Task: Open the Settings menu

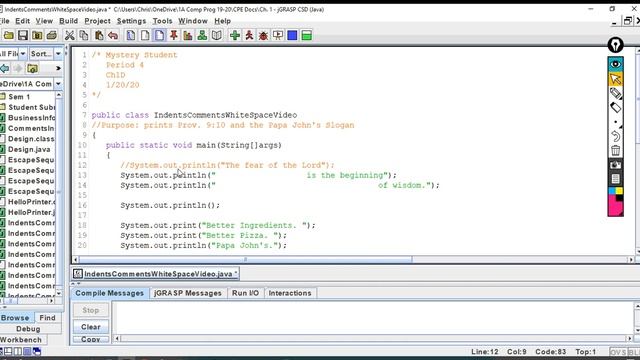Action: click(x=131, y=21)
